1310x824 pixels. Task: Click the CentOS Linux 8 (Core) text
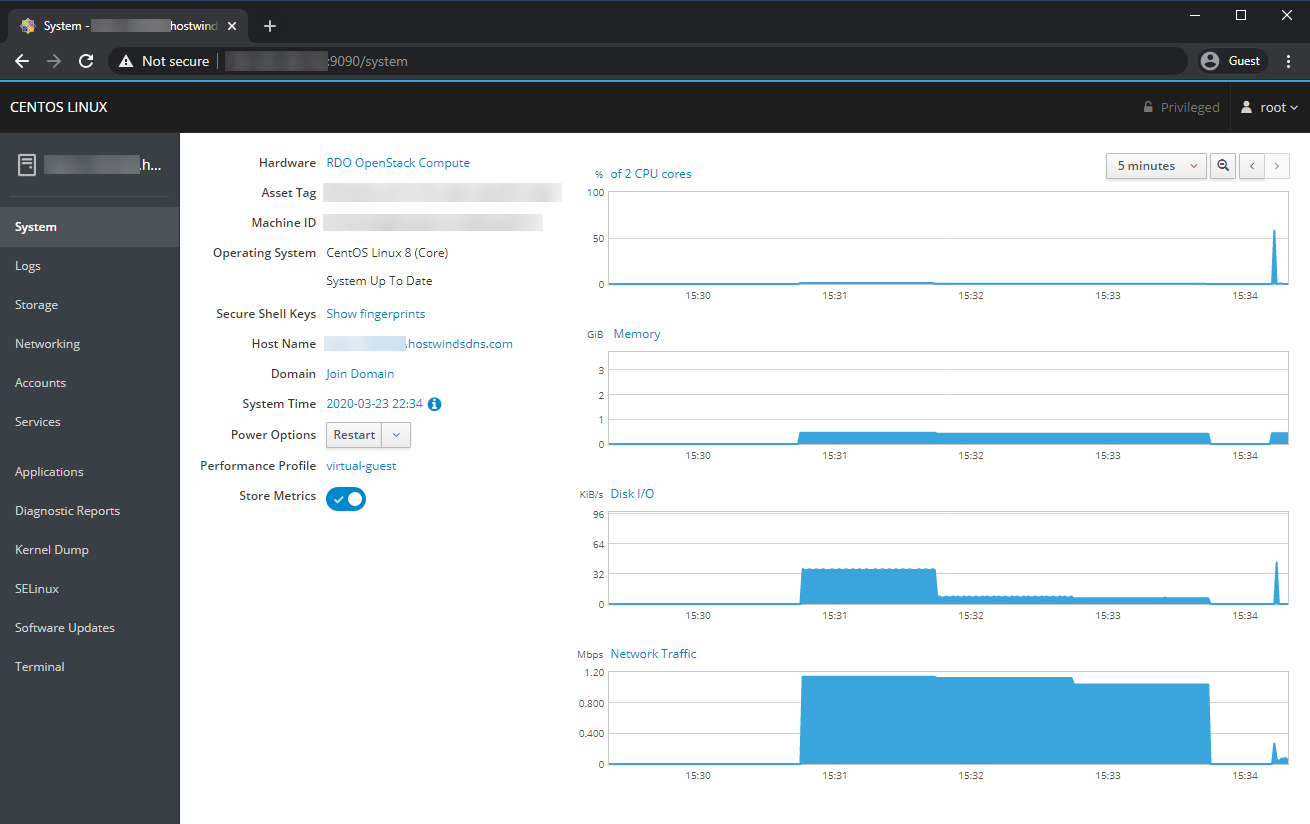pyautogui.click(x=387, y=253)
